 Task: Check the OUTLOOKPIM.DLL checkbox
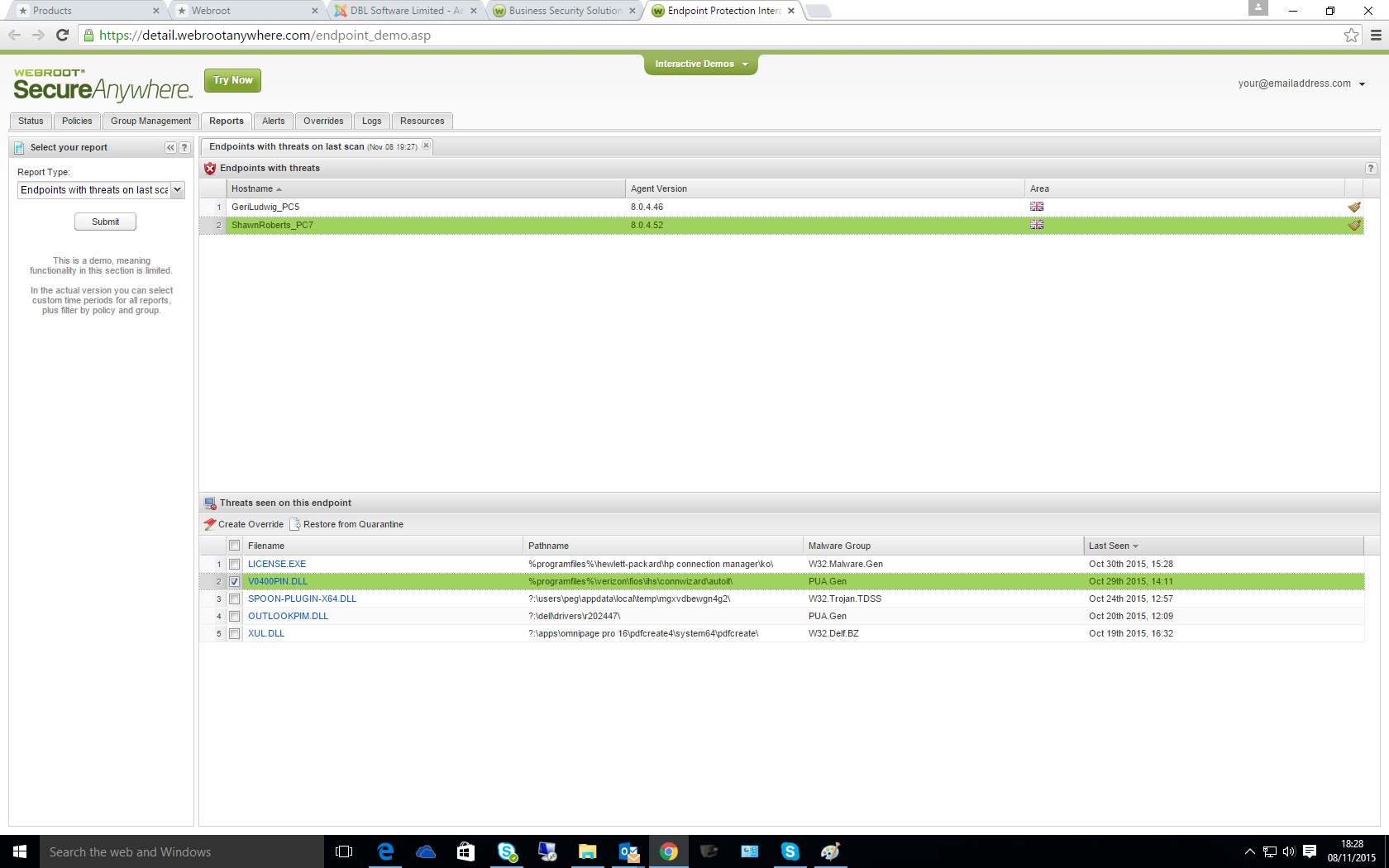(x=235, y=616)
